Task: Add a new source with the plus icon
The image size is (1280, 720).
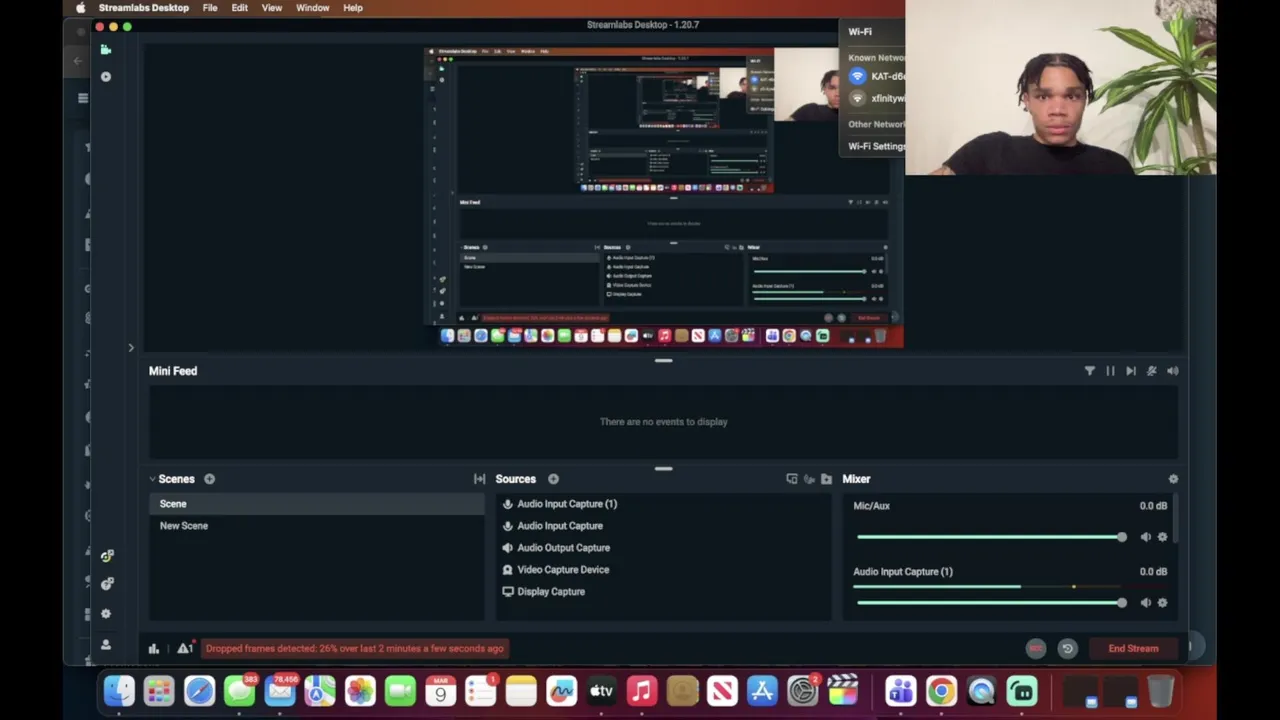Action: point(553,479)
